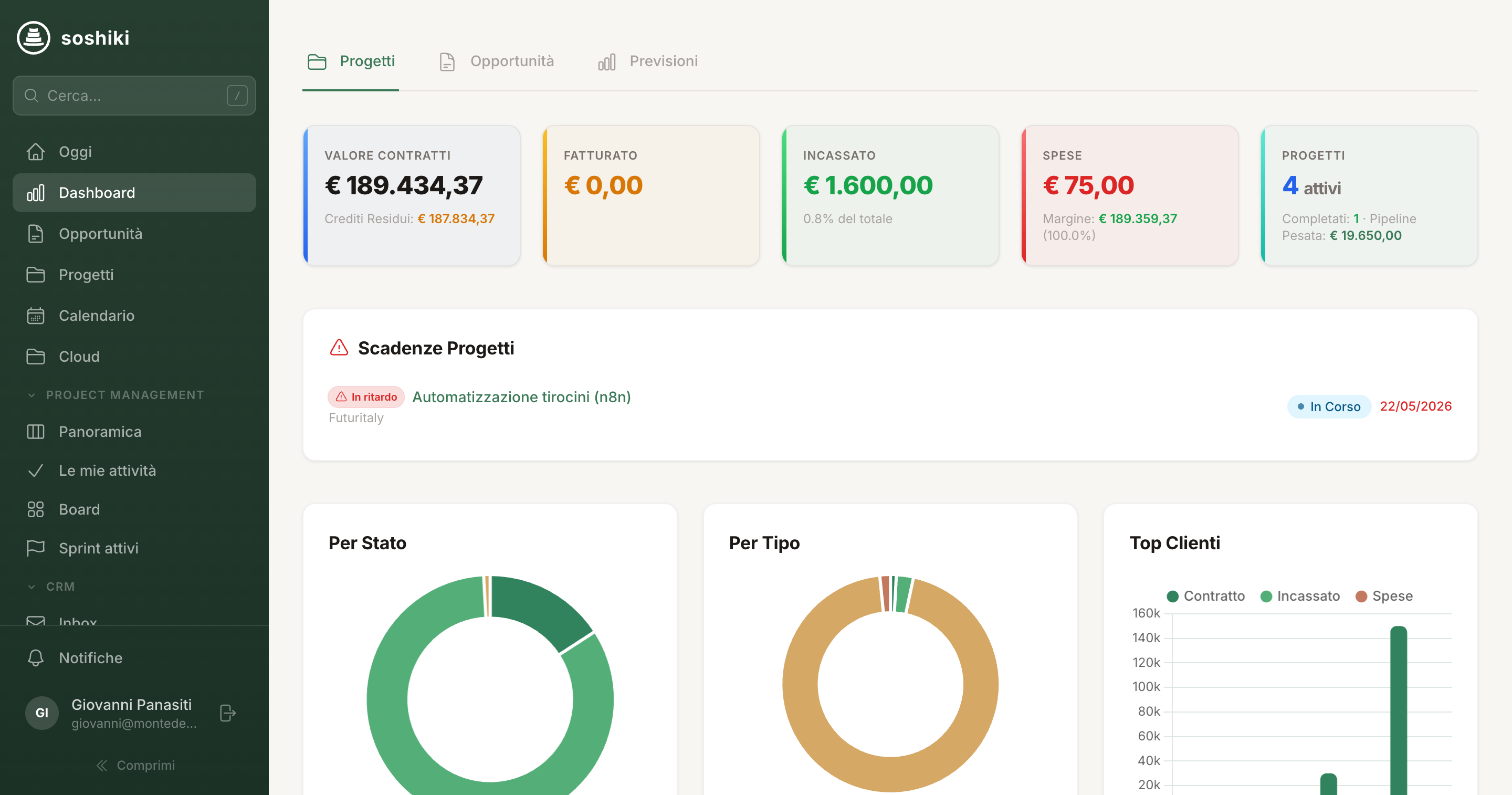The width and height of the screenshot is (1512, 795).
Task: Click the In ritardo badge
Action: tap(366, 397)
